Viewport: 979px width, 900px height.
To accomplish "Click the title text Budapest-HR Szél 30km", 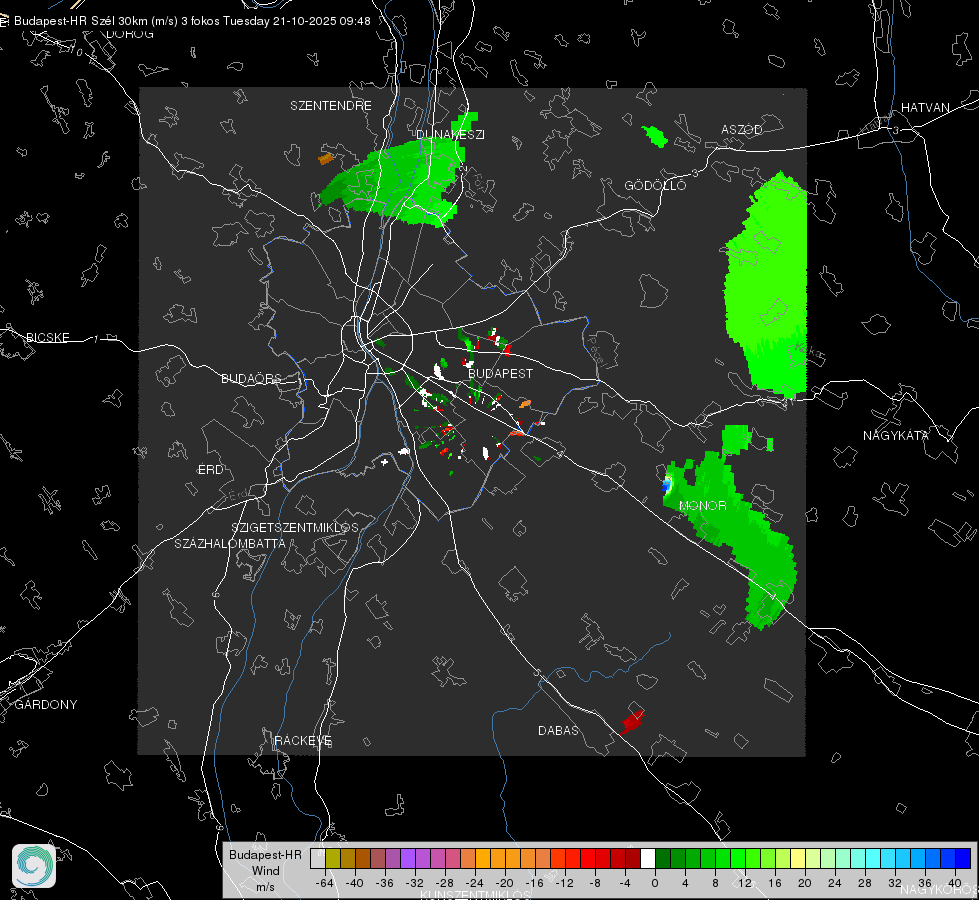I will (81, 21).
